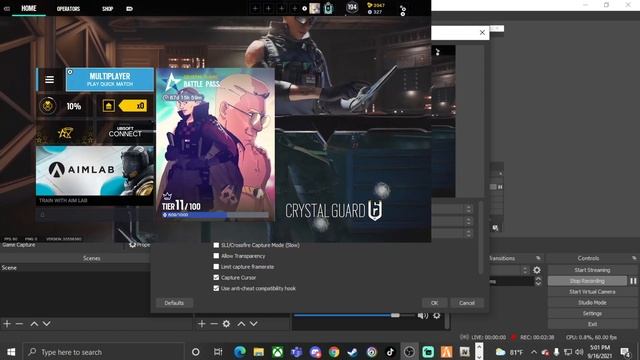Open the battle pass ticket icon tab

coord(129,9)
